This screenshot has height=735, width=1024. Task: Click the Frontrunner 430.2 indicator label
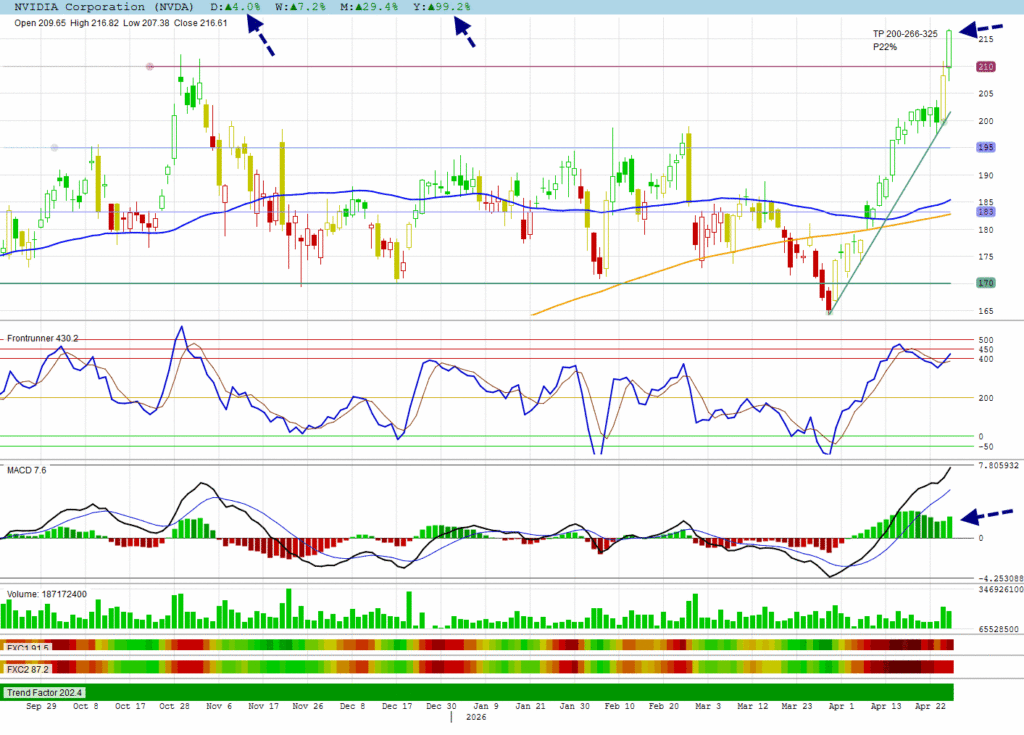(x=43, y=339)
